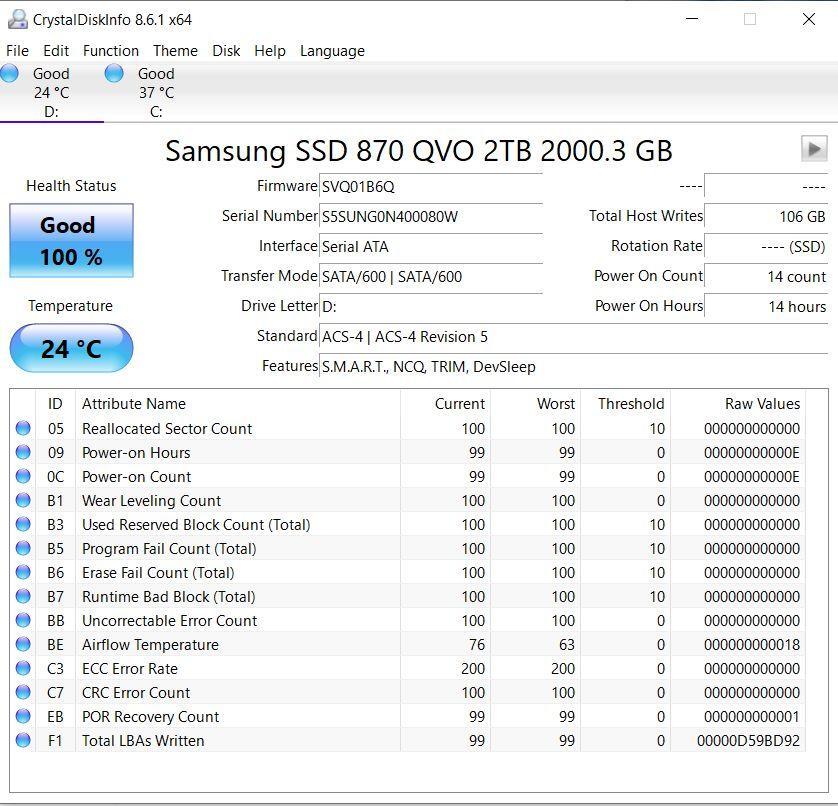Click the status dot for Erase Fail Count
Screen dimensions: 838x806
coord(23,572)
